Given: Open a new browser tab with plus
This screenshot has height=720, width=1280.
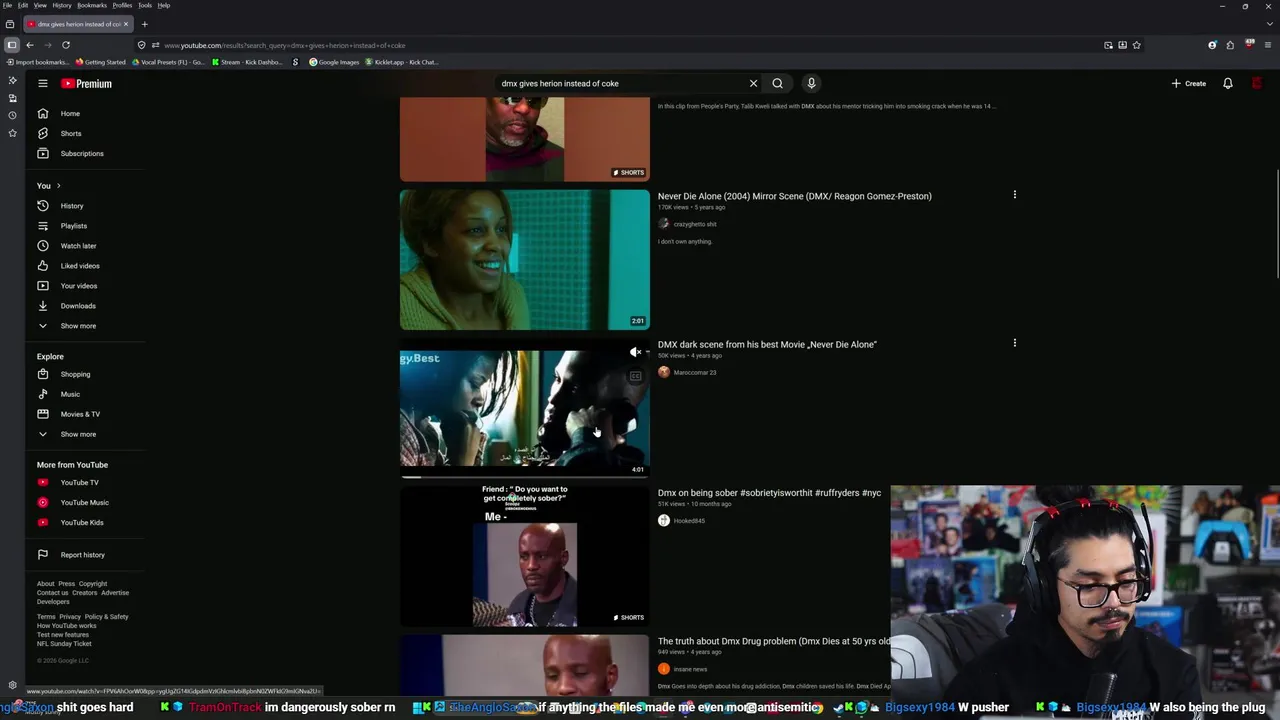Looking at the screenshot, I should coord(144,24).
